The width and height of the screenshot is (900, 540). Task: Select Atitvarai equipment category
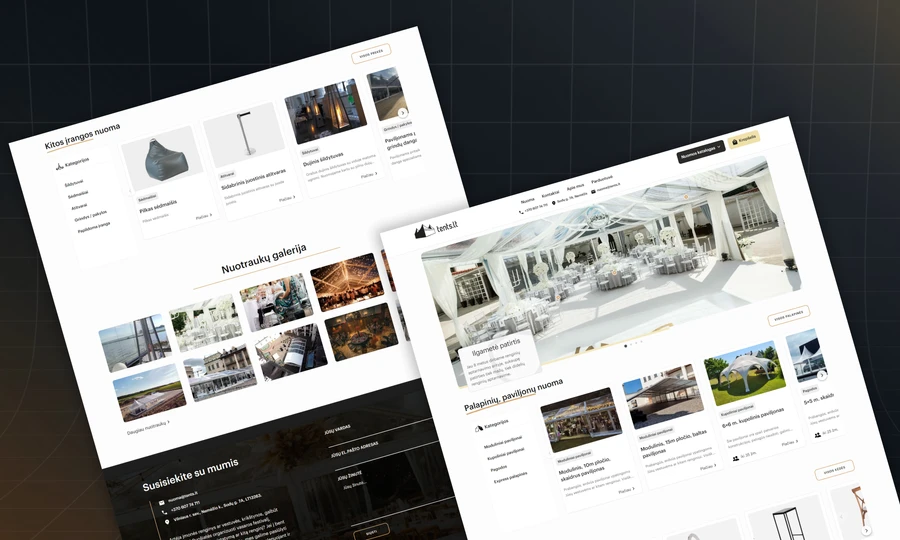tap(80, 206)
